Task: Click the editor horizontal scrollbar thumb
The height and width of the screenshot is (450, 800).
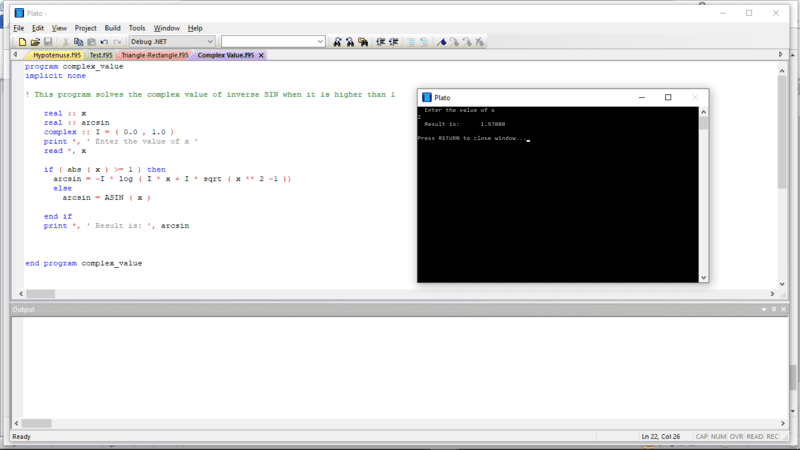Action: (x=40, y=294)
